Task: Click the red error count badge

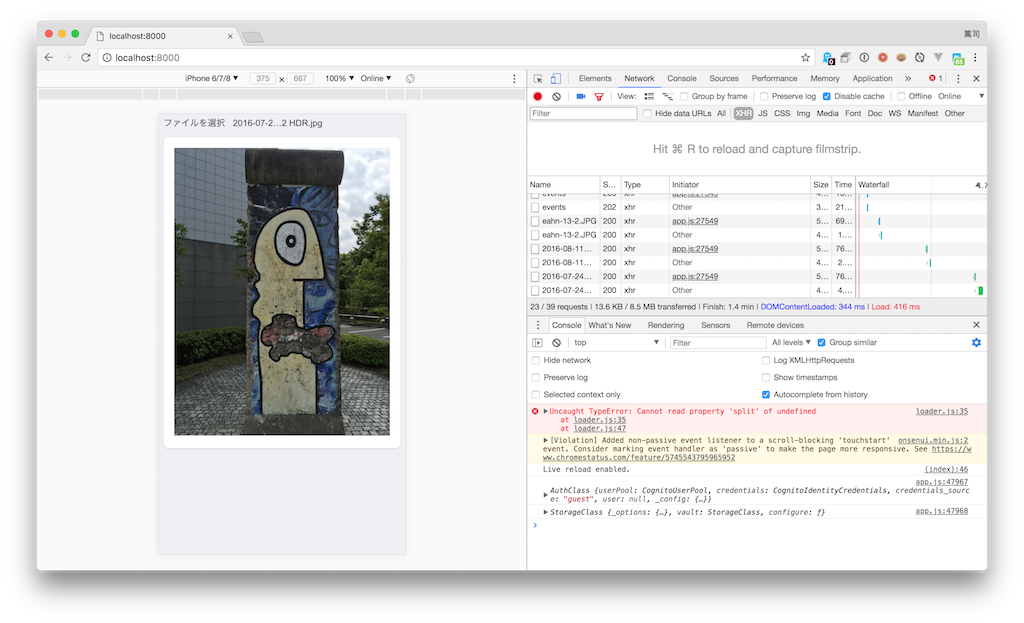Action: (936, 78)
